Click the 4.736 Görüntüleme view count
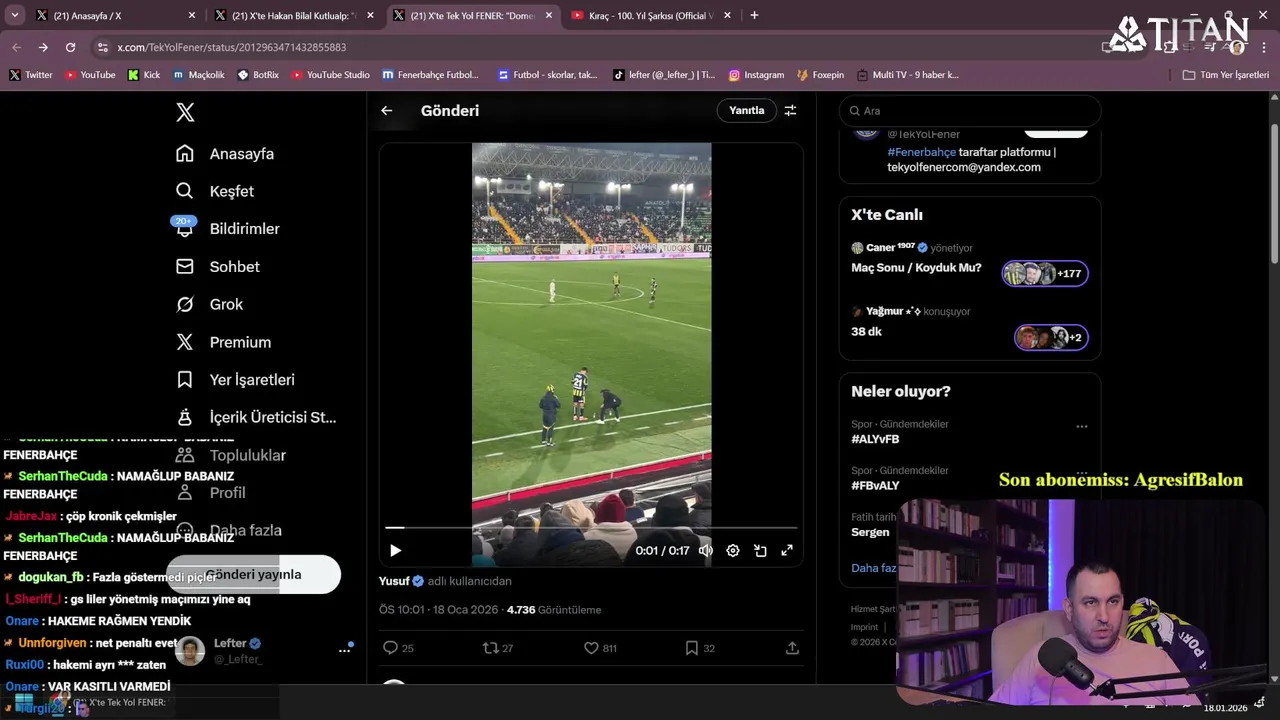The width and height of the screenshot is (1280, 720). click(554, 610)
